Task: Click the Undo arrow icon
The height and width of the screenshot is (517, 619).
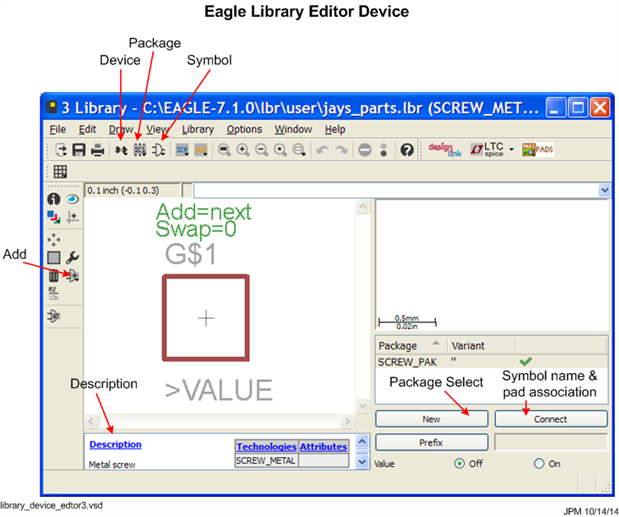Action: click(323, 150)
